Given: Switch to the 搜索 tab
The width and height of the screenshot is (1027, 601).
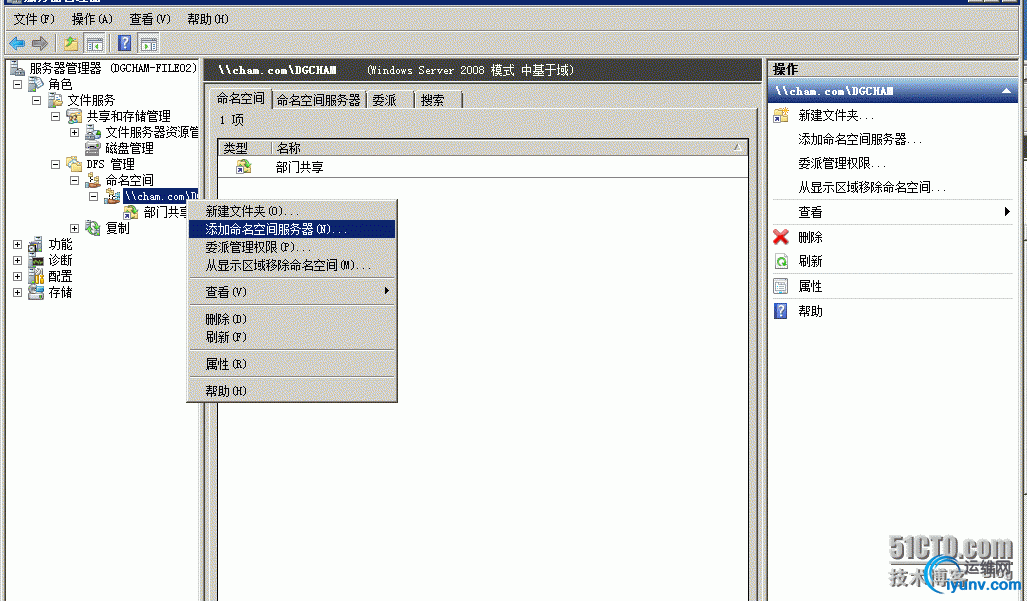Looking at the screenshot, I should point(439,100).
